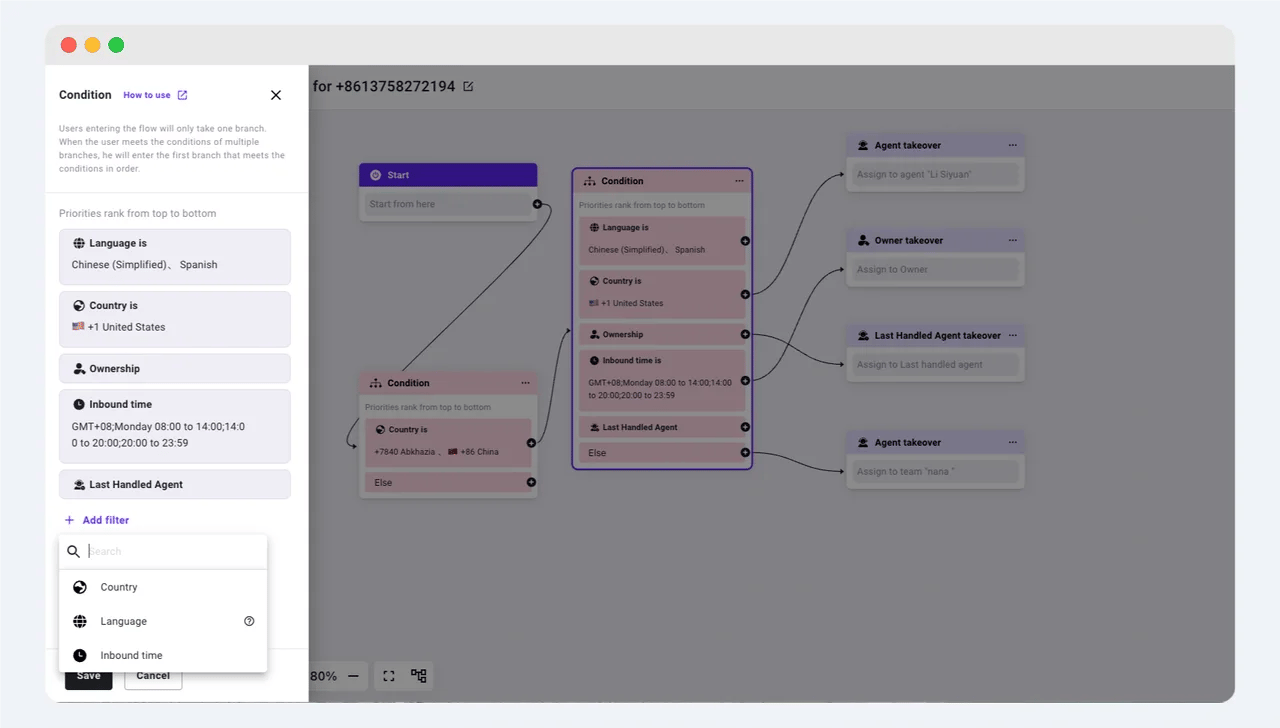Screen dimensions: 1280x728
Task: Select the Language is filter card
Action: (175, 257)
